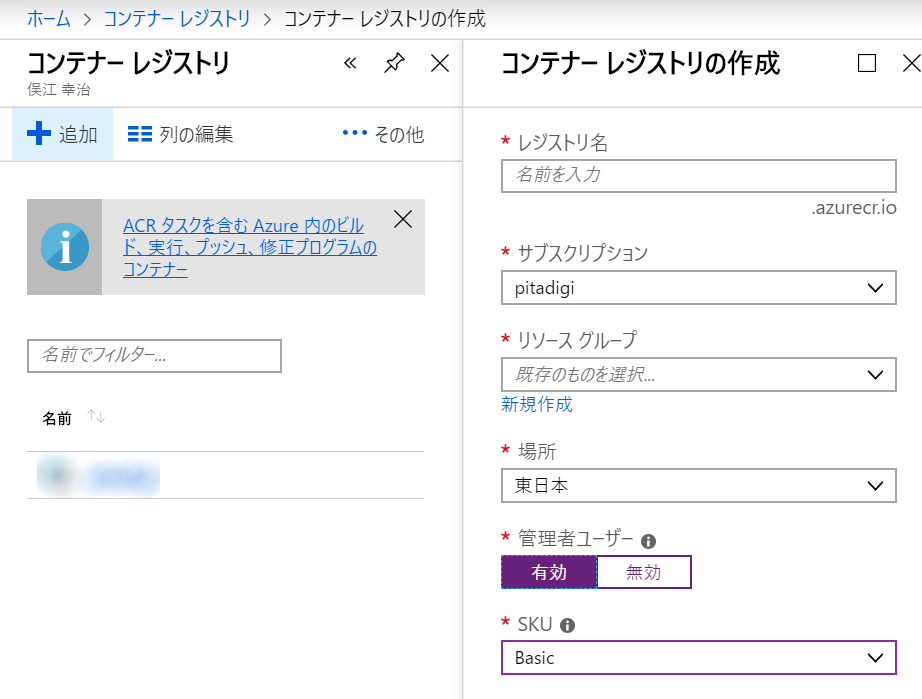Image resolution: width=922 pixels, height=699 pixels.
Task: Click the レジストリ名 input field
Action: [x=698, y=176]
